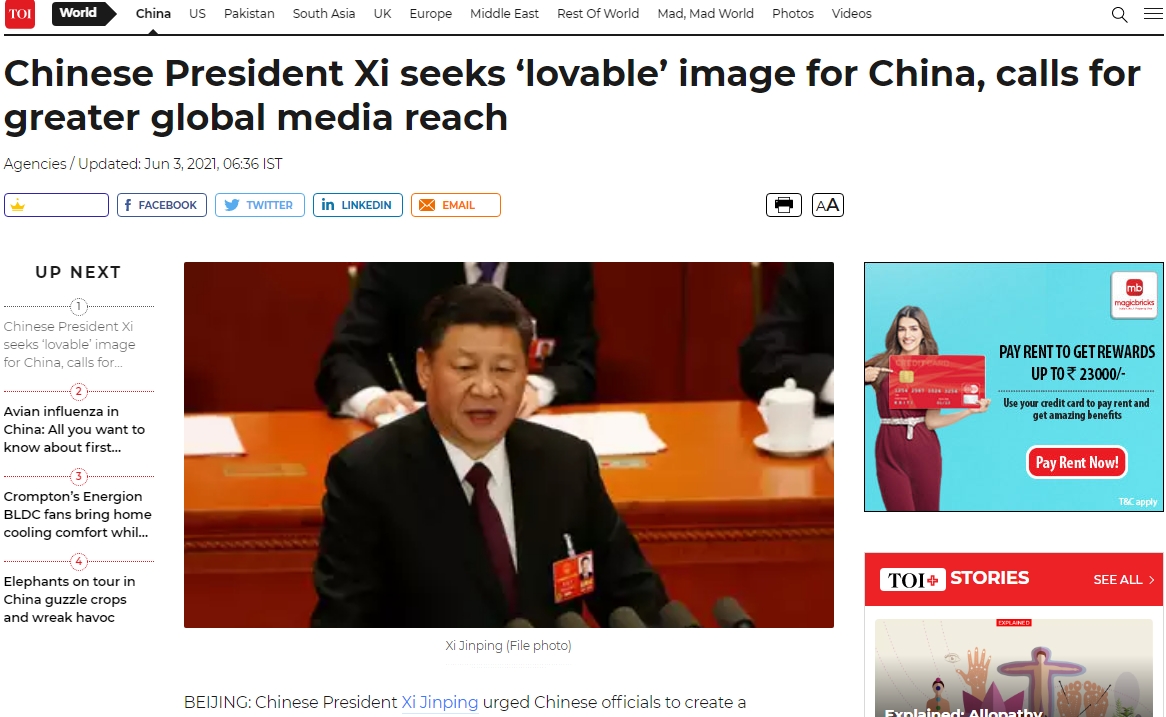Click the Xi Jinping hyperlink
The width and height of the screenshot is (1166, 717).
point(439,702)
